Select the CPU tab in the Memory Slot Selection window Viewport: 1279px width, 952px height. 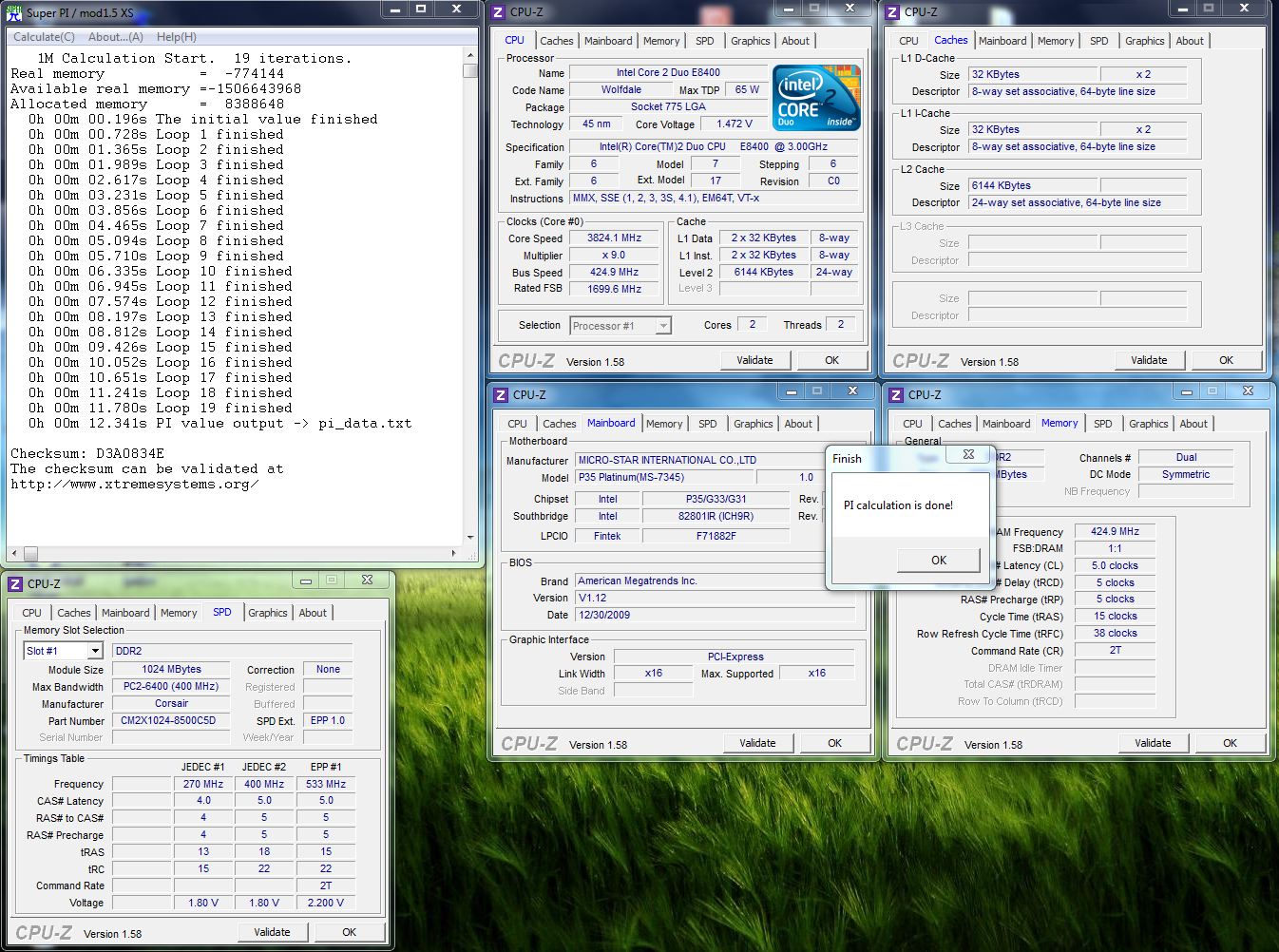coord(32,613)
